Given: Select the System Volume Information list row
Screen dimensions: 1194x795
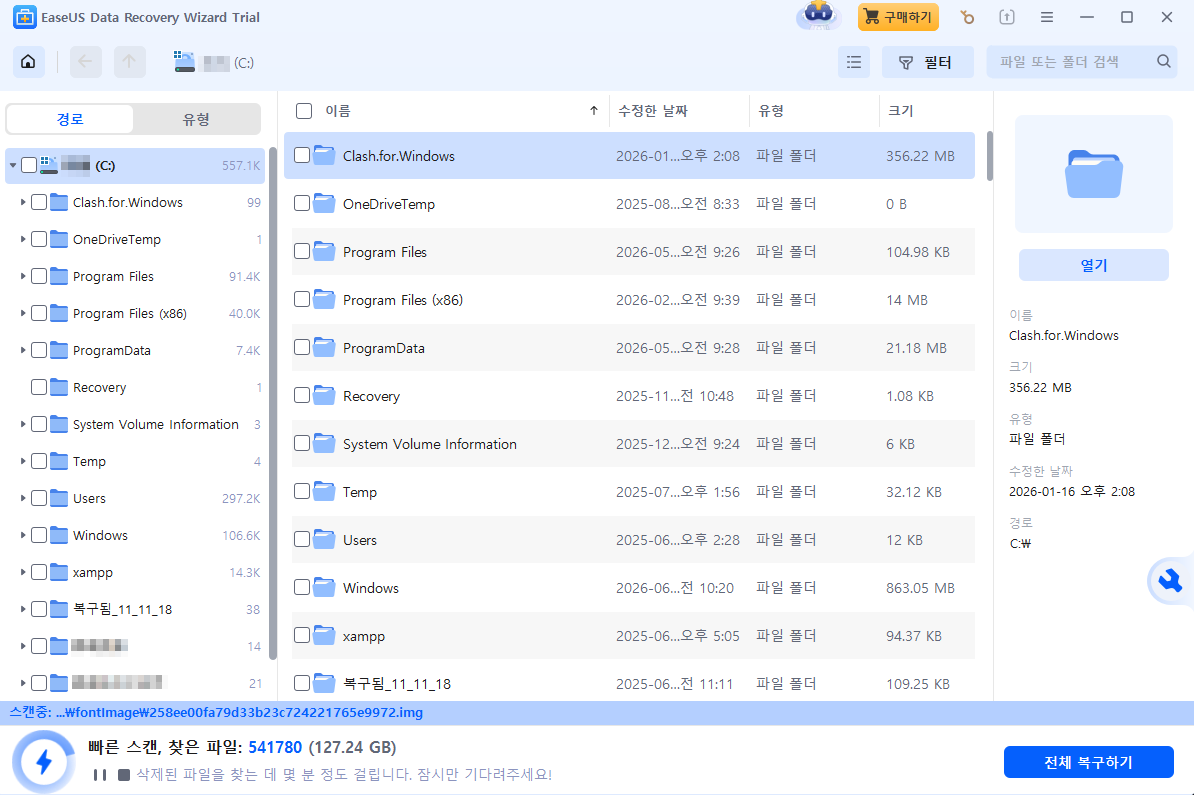Looking at the screenshot, I should pyautogui.click(x=633, y=443).
